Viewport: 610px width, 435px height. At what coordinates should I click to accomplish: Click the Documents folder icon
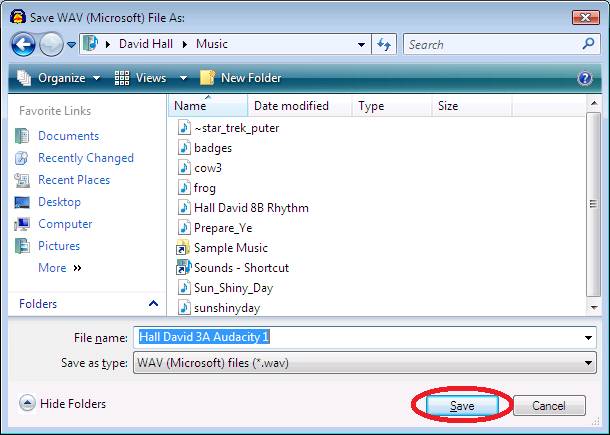tap(22, 136)
